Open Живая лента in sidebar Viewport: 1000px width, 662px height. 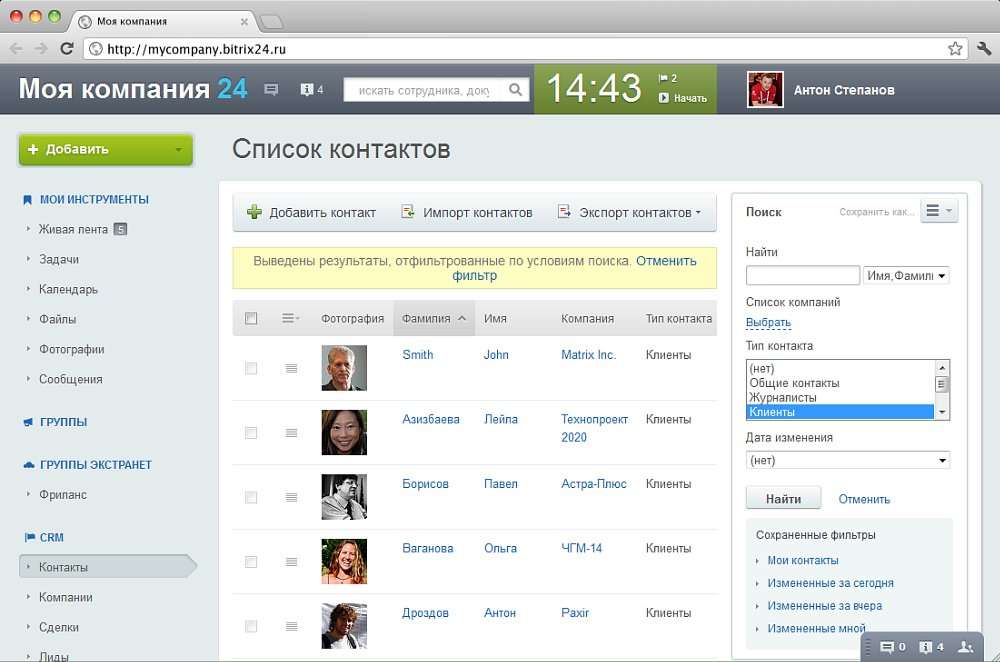[x=73, y=229]
